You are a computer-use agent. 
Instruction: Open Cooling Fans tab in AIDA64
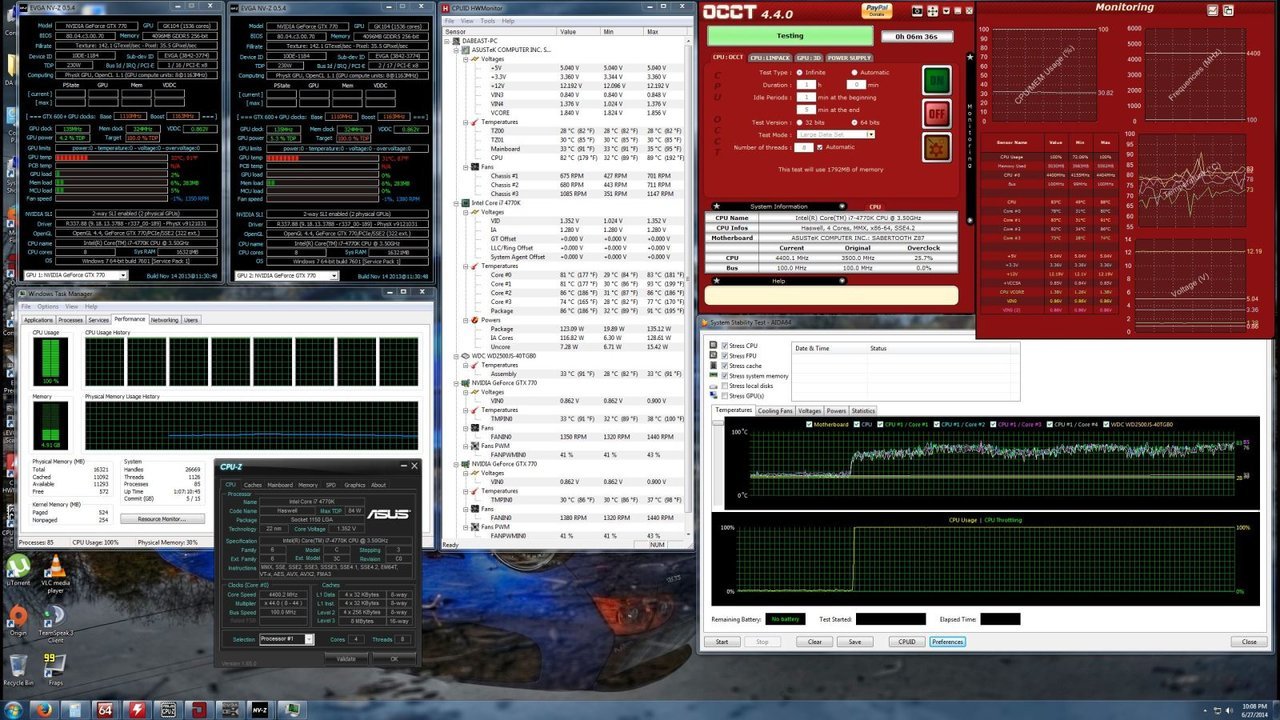tap(775, 411)
